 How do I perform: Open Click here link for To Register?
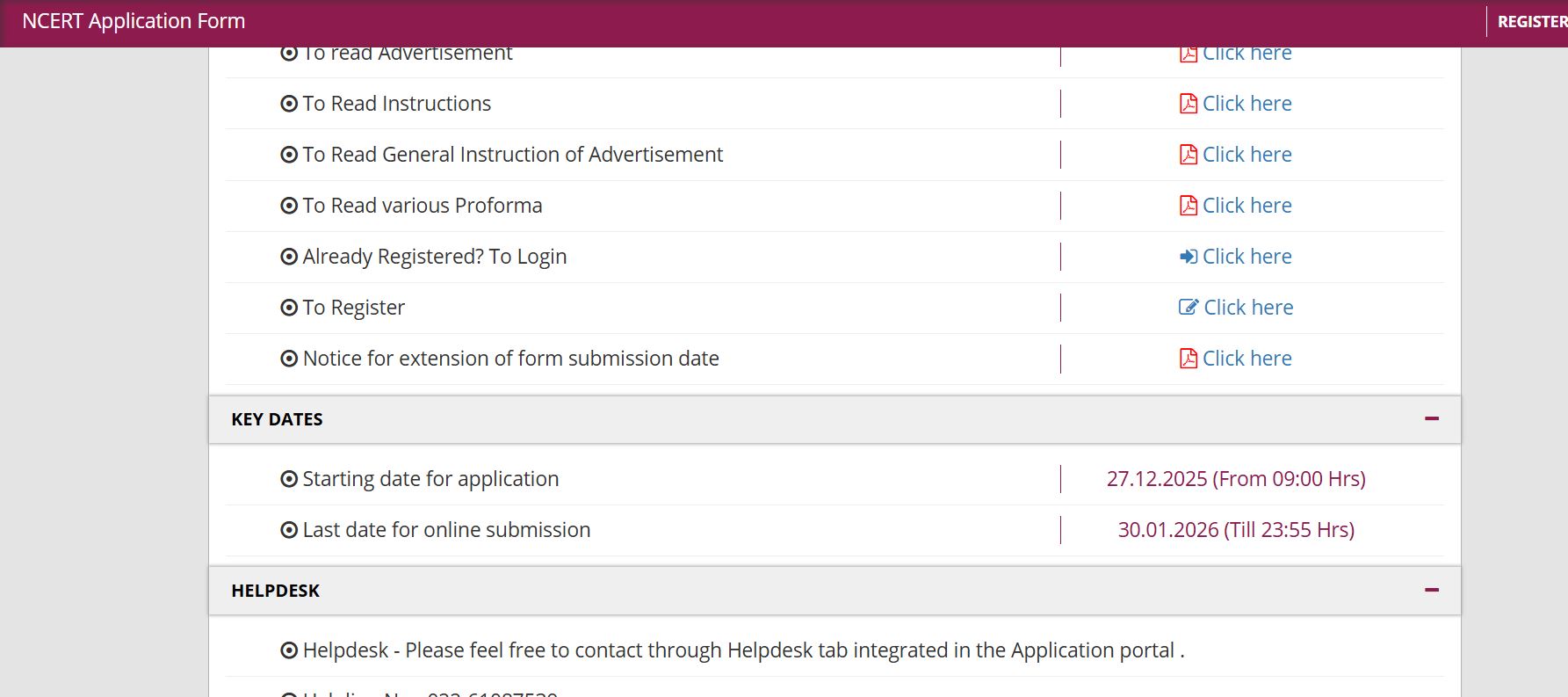point(1248,308)
